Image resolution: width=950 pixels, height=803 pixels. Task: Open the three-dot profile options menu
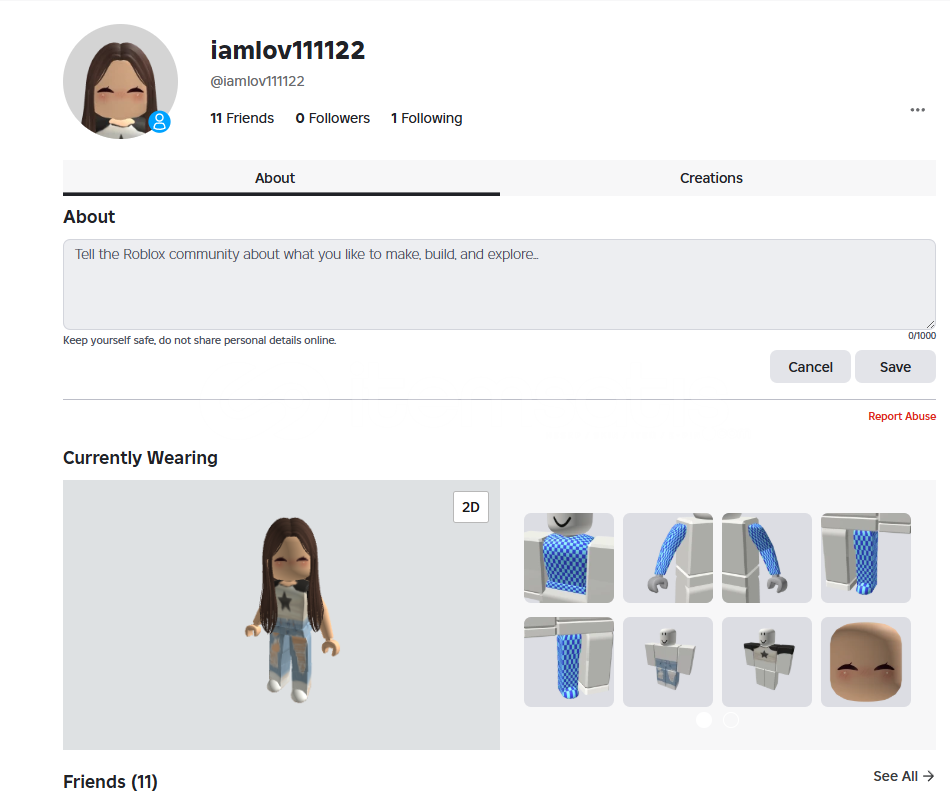[x=917, y=110]
